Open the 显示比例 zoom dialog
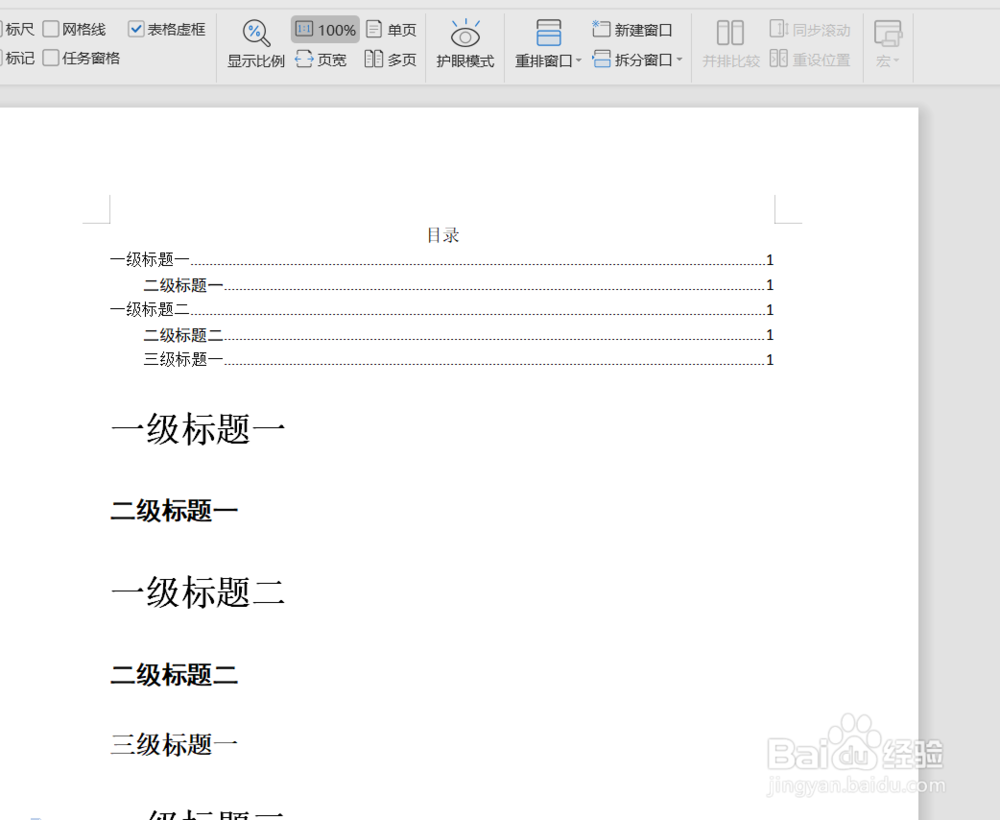 (256, 44)
